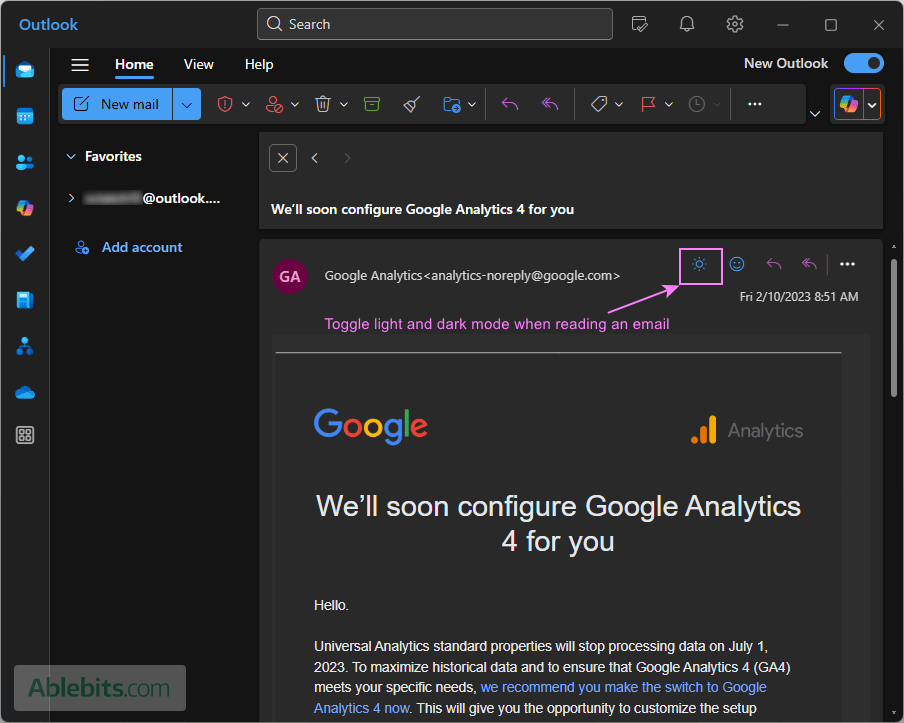The image size is (904, 723).
Task: Click the Block sender icon
Action: (x=274, y=104)
